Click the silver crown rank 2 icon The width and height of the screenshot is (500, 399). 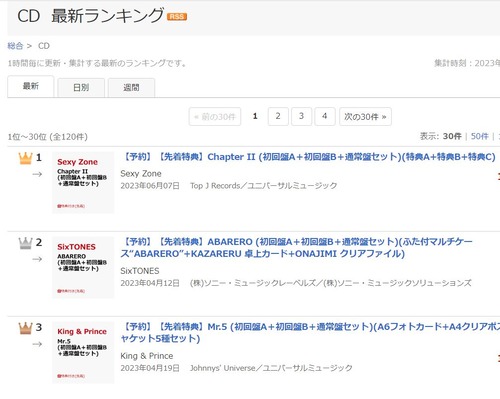coord(26,243)
